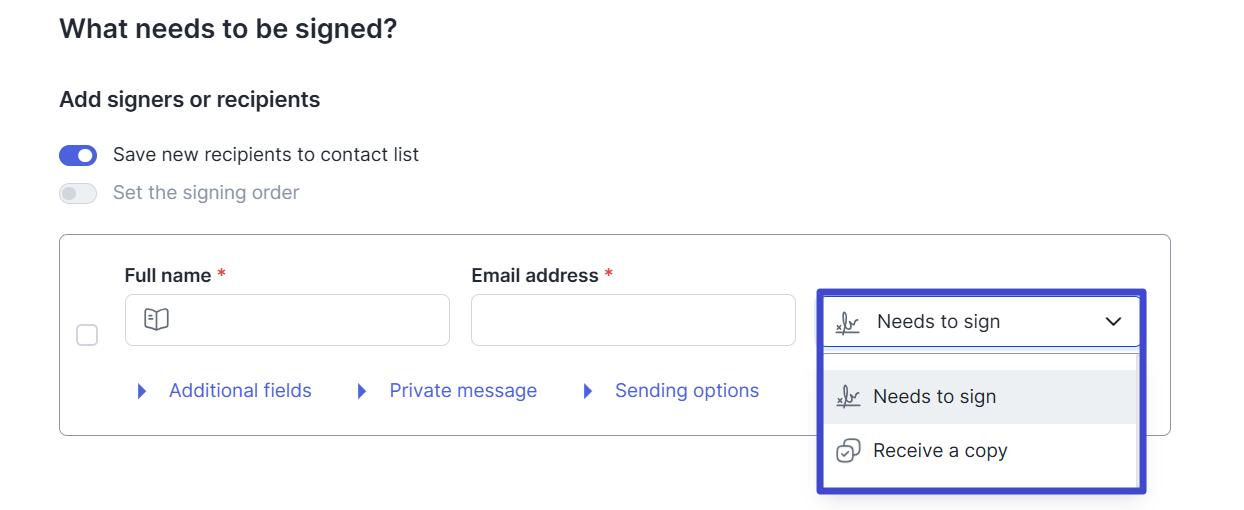The width and height of the screenshot is (1244, 510).
Task: Click the Set the signing order label
Action: (x=206, y=193)
